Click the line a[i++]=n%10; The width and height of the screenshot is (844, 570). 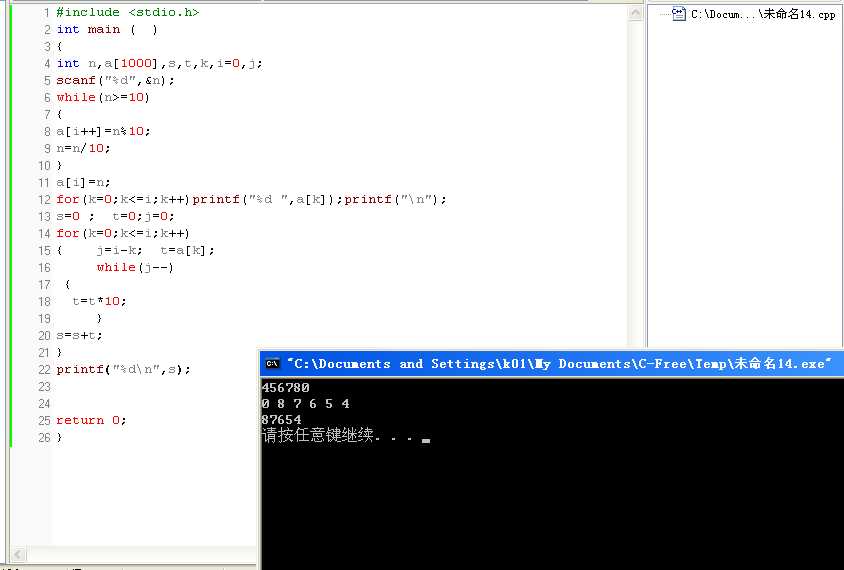tap(103, 131)
